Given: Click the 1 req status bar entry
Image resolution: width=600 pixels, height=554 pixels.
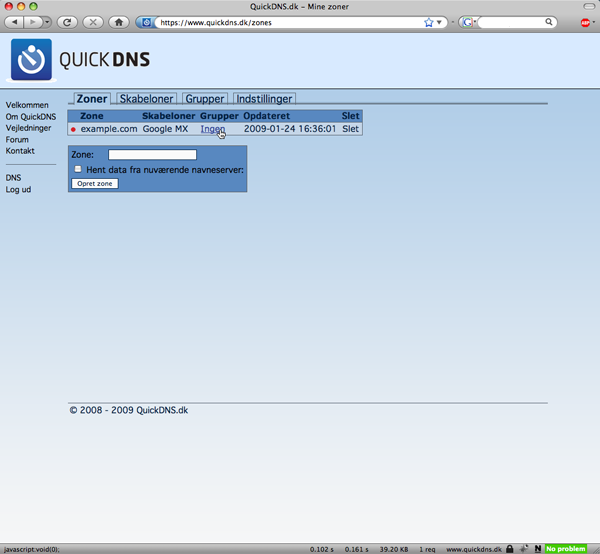Looking at the screenshot, I should coord(427,549).
